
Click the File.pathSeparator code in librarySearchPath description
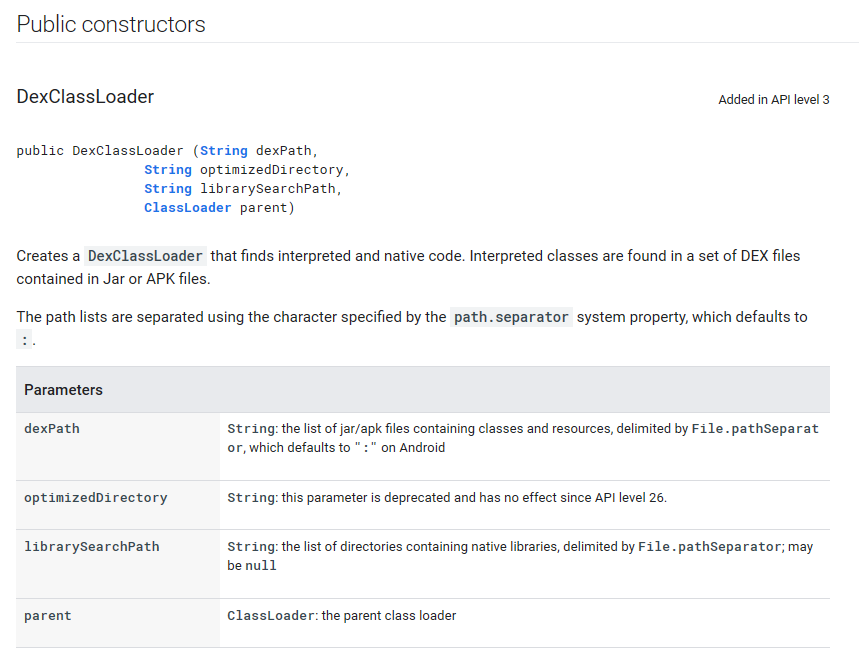click(709, 547)
